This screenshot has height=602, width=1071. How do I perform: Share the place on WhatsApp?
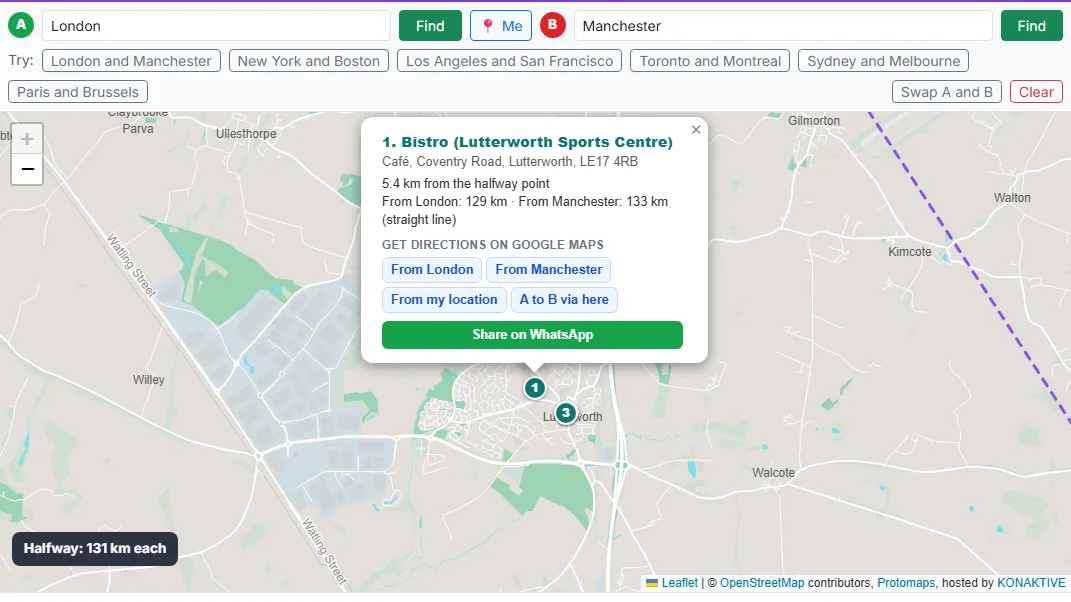pyautogui.click(x=532, y=335)
